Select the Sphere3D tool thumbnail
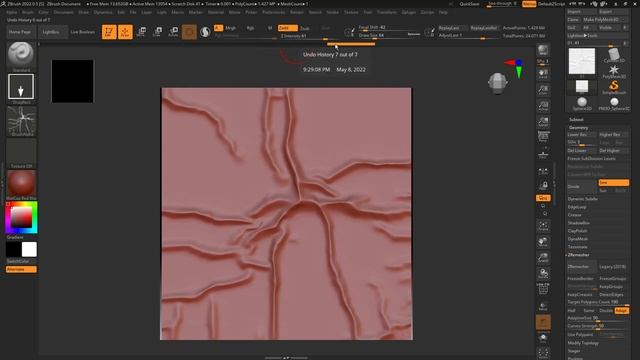The width and height of the screenshot is (640, 360). [582, 103]
